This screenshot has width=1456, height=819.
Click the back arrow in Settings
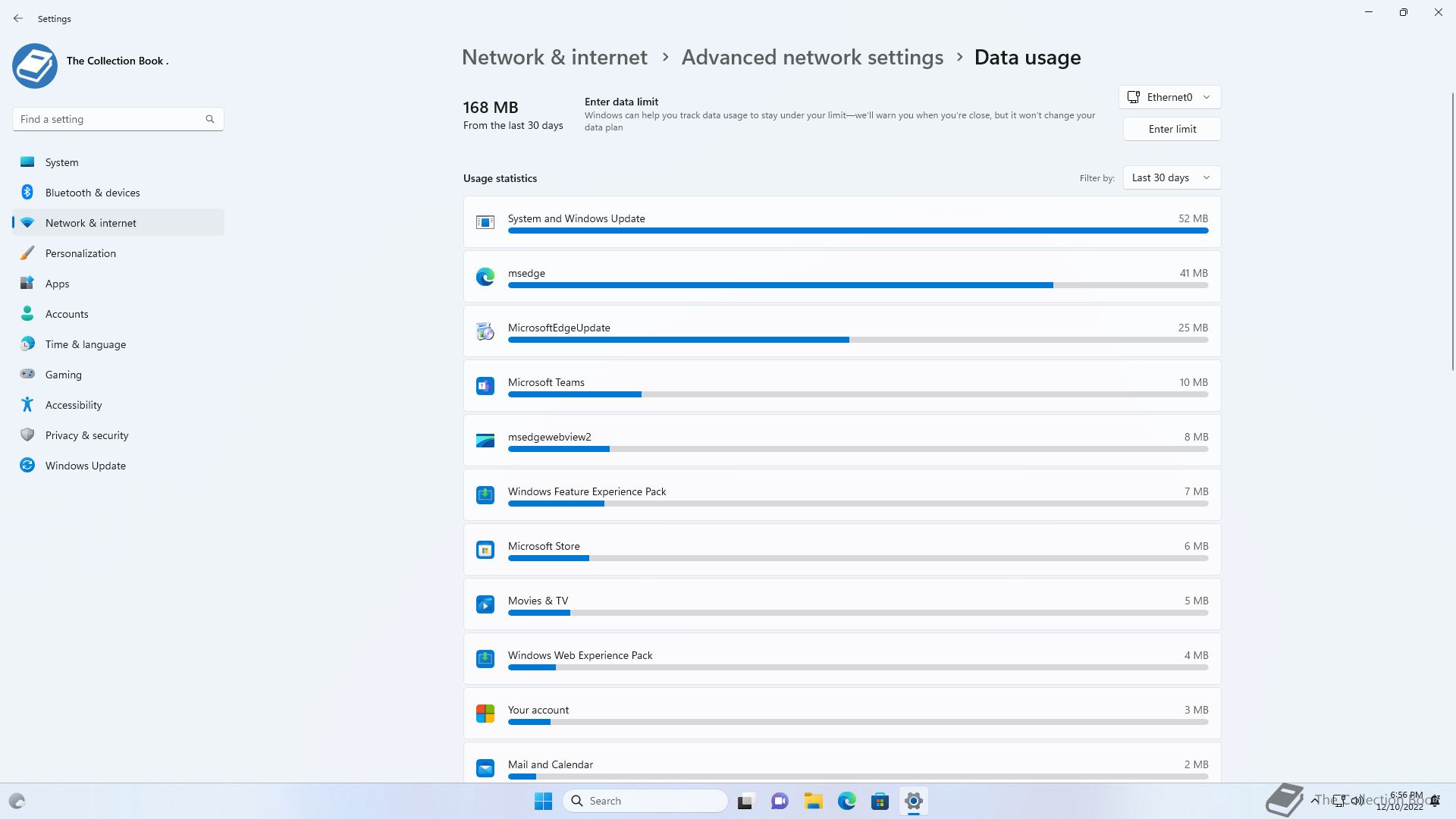(x=18, y=18)
